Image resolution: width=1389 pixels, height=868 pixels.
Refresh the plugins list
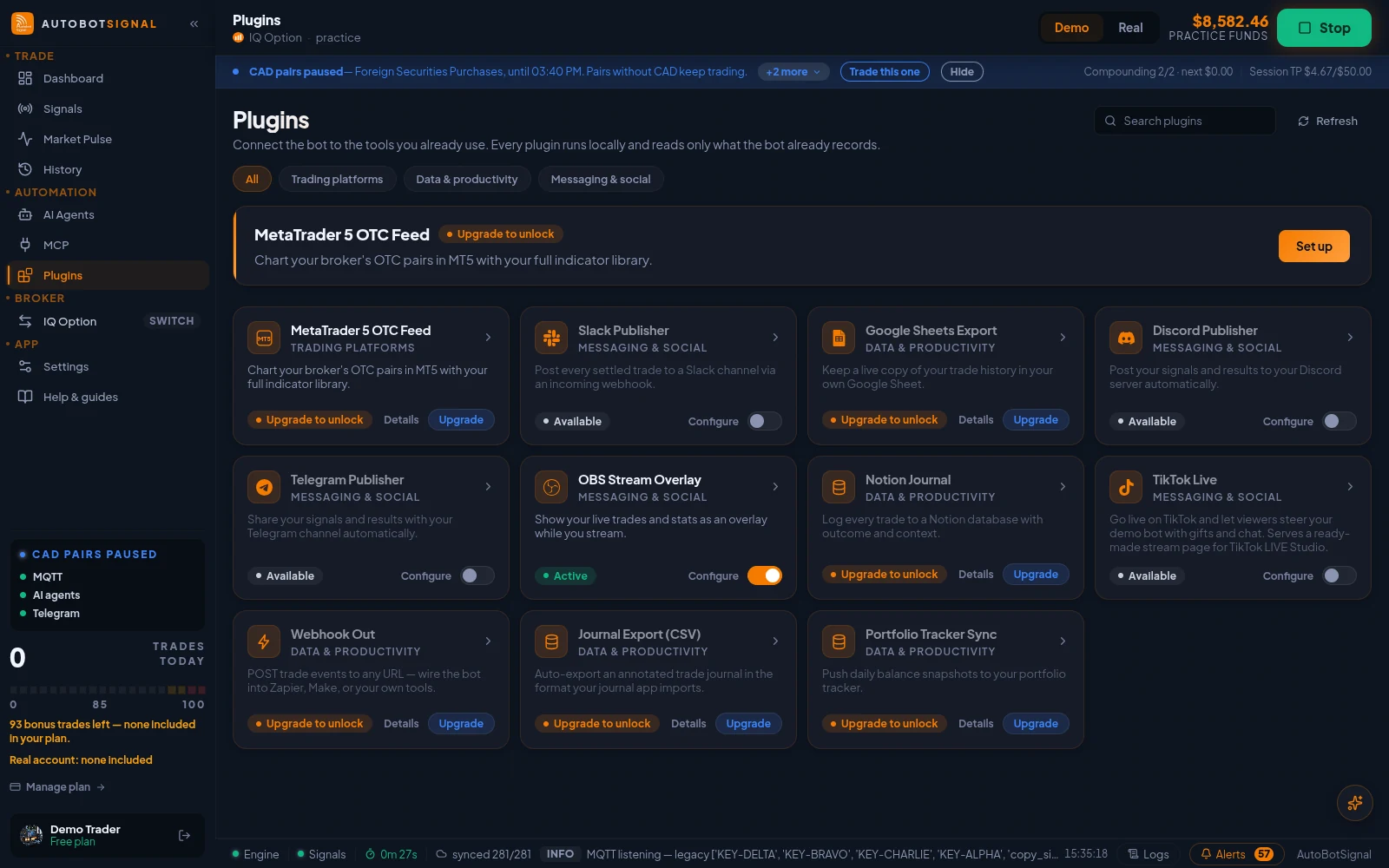point(1327,121)
